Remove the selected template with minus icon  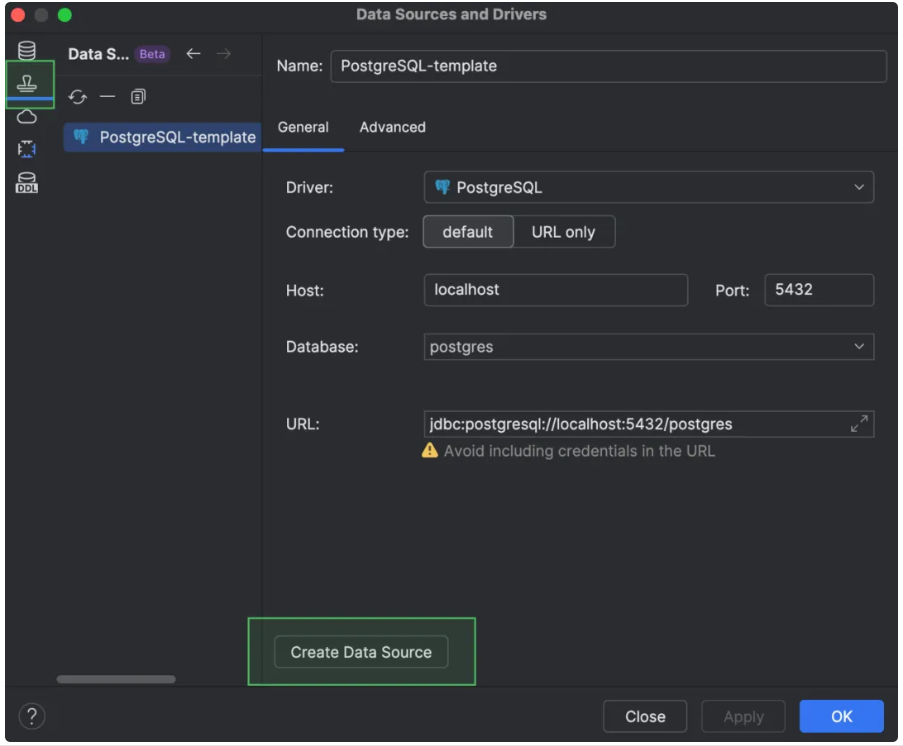click(x=107, y=97)
